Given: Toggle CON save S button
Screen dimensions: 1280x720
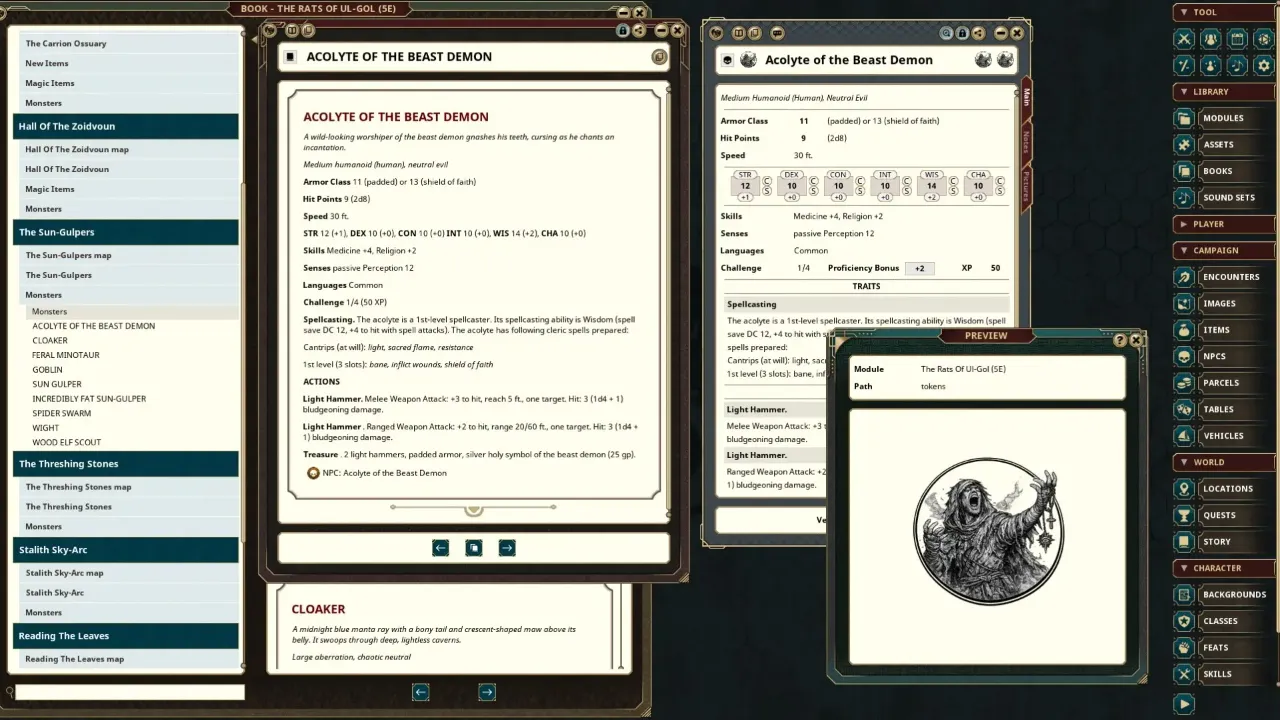Looking at the screenshot, I should (861, 192).
